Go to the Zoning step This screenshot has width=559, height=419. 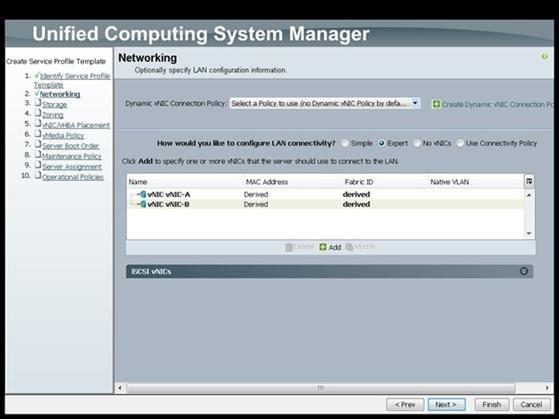[53, 115]
